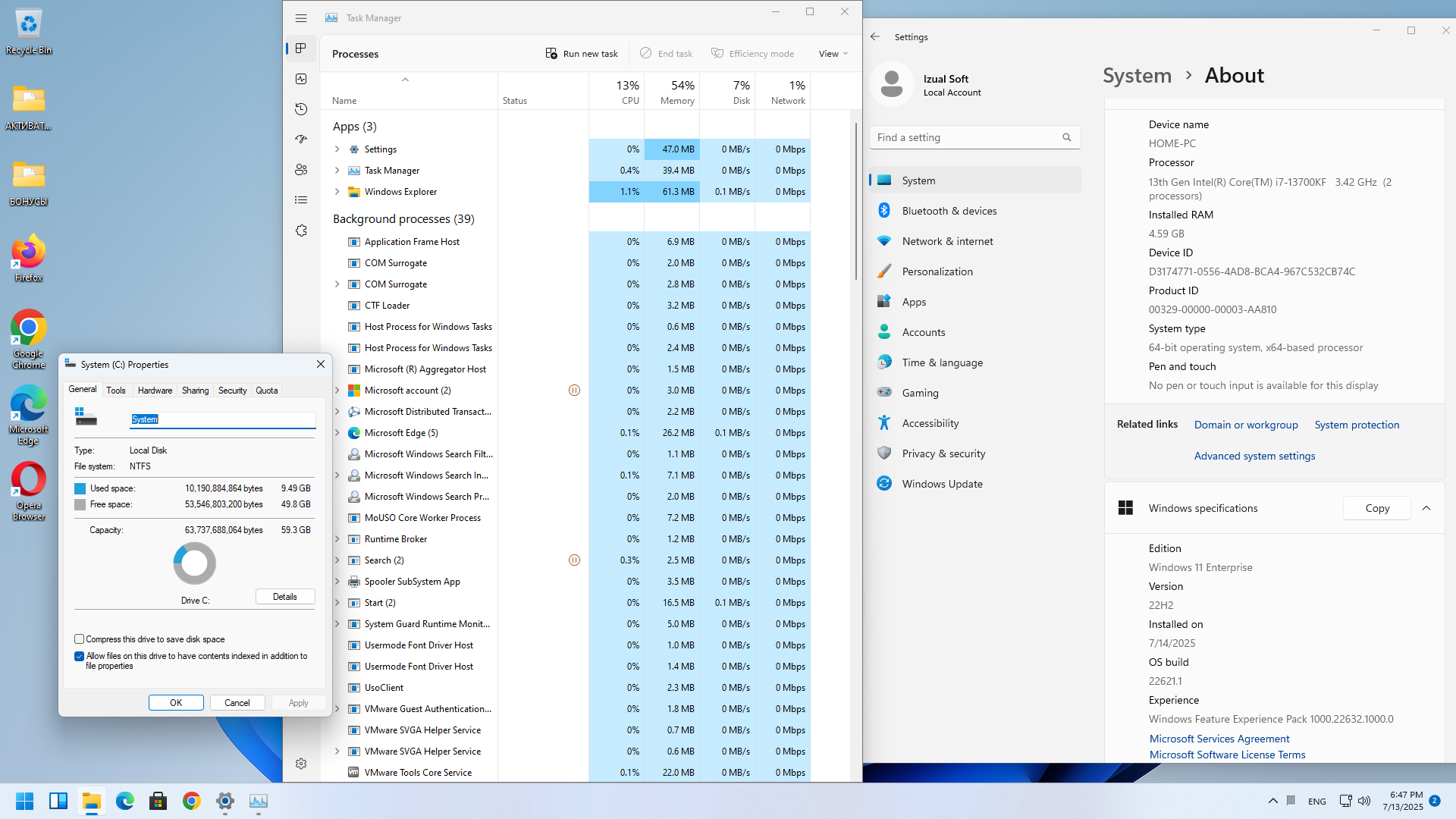
Task: Switch to Security tab in Properties dialog
Action: [x=232, y=391]
